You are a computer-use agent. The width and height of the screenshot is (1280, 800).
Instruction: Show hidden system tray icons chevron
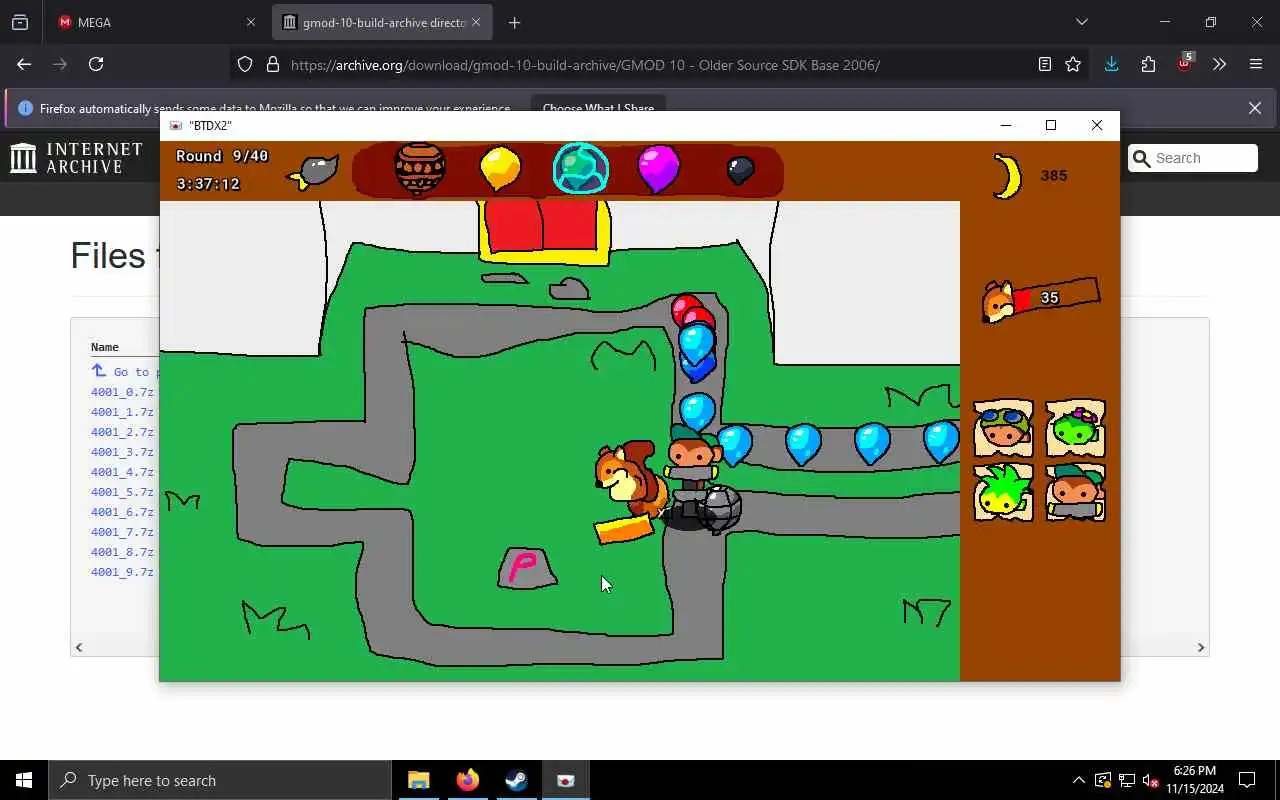pos(1078,780)
